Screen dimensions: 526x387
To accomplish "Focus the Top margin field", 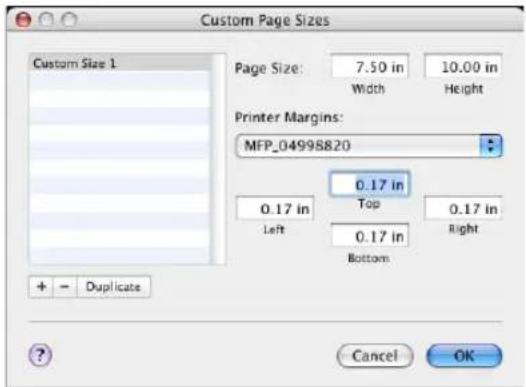I will tap(369, 184).
